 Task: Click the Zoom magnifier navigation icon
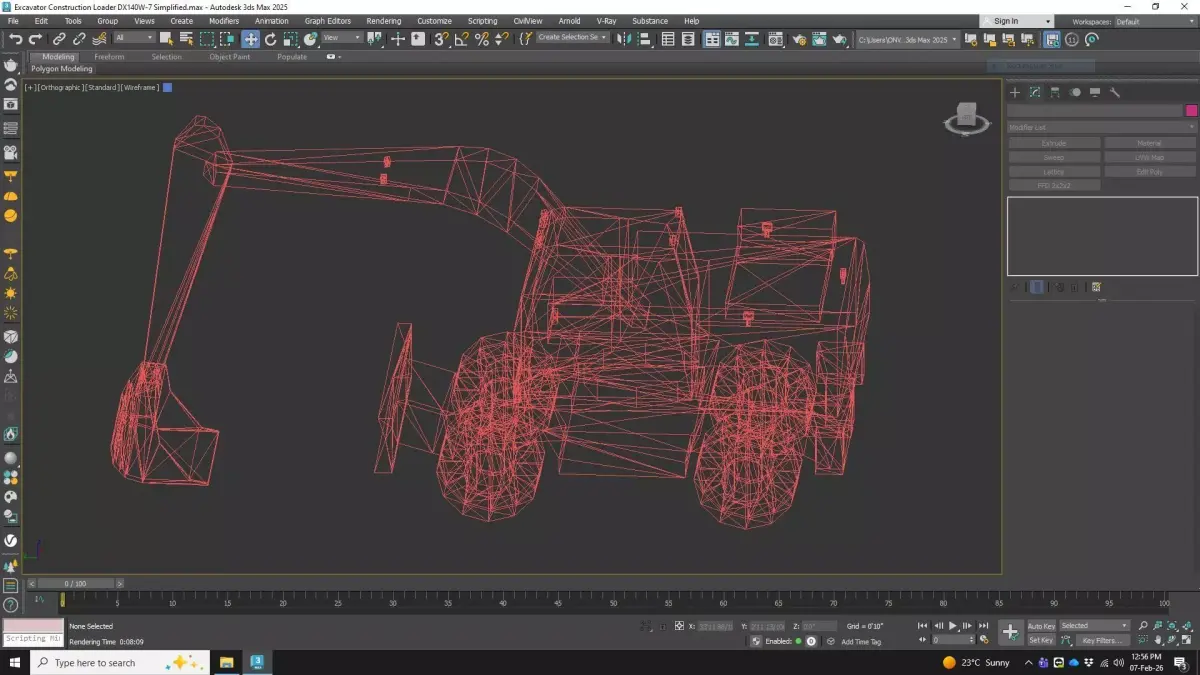[1143, 625]
